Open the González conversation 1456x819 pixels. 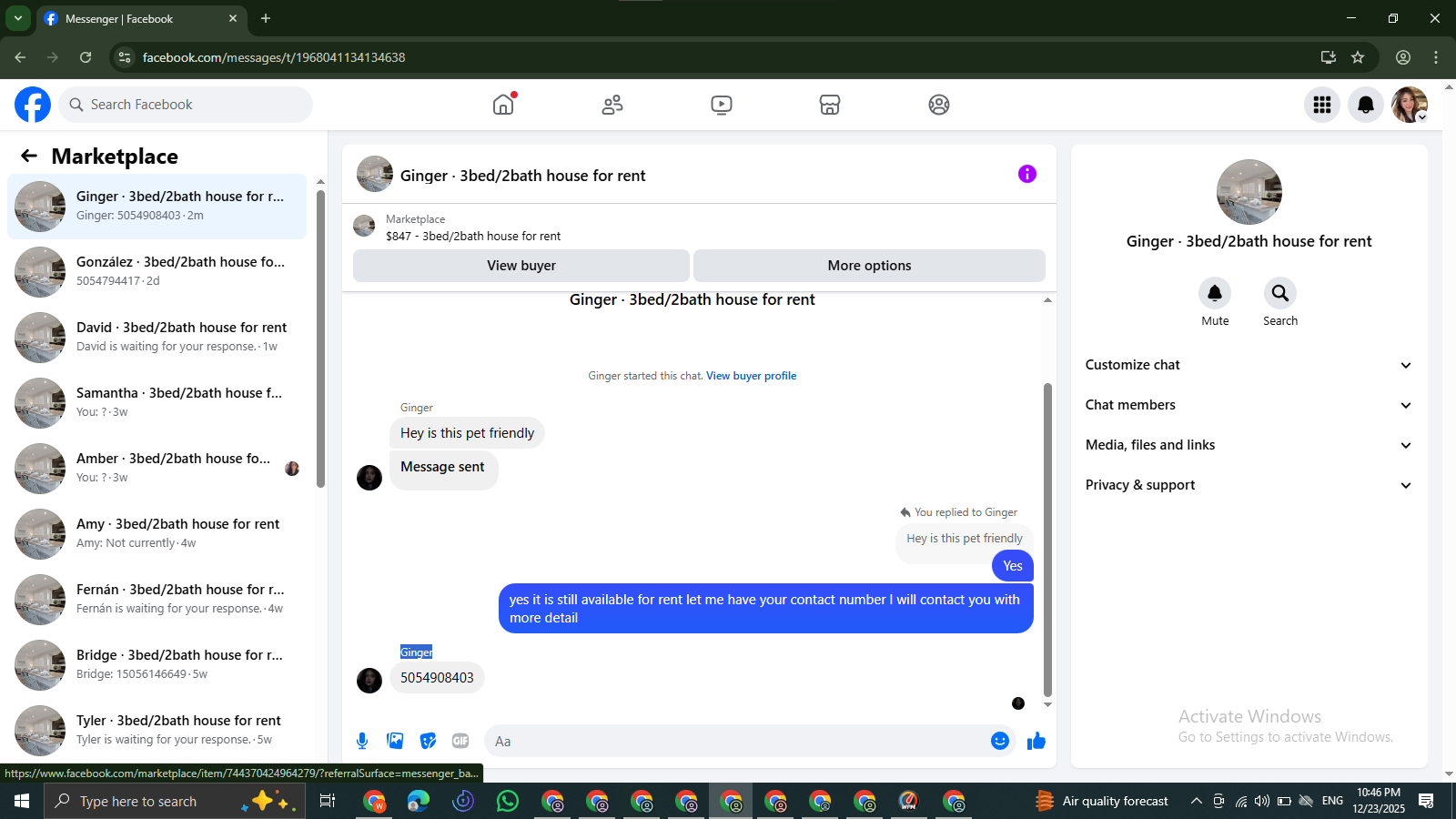[157, 272]
